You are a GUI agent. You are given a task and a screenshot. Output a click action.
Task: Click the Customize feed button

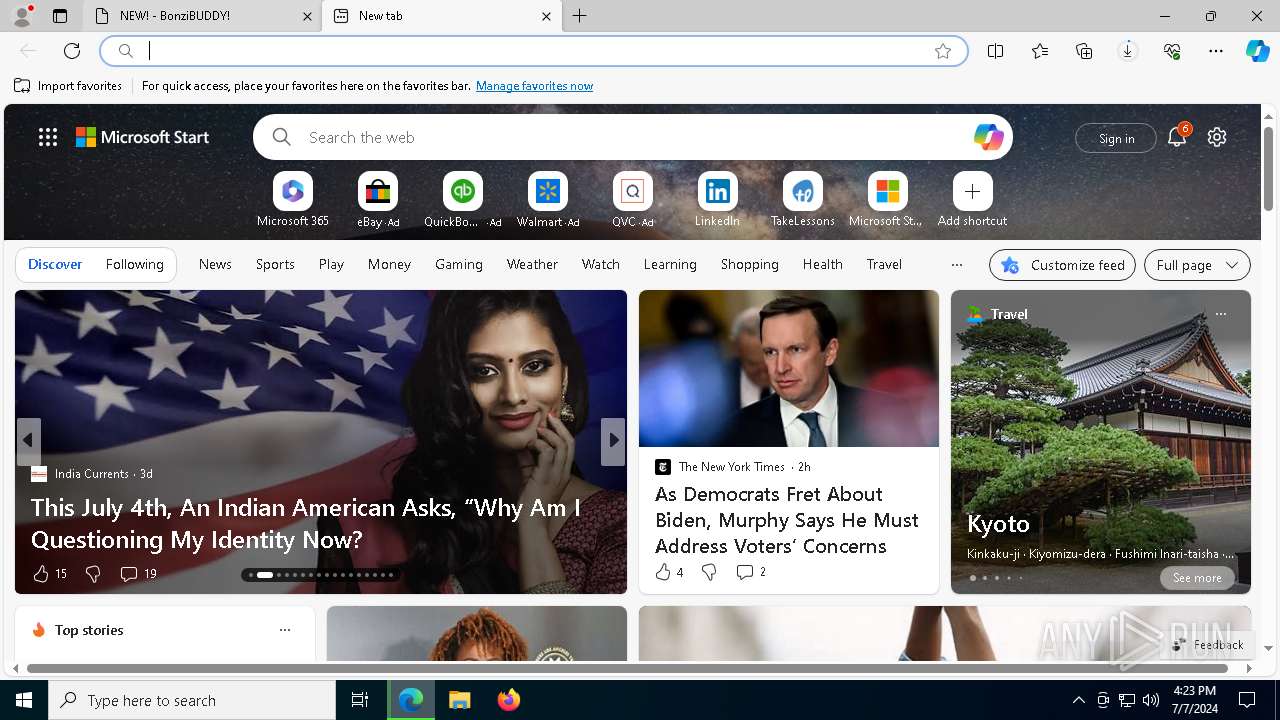(x=1062, y=265)
